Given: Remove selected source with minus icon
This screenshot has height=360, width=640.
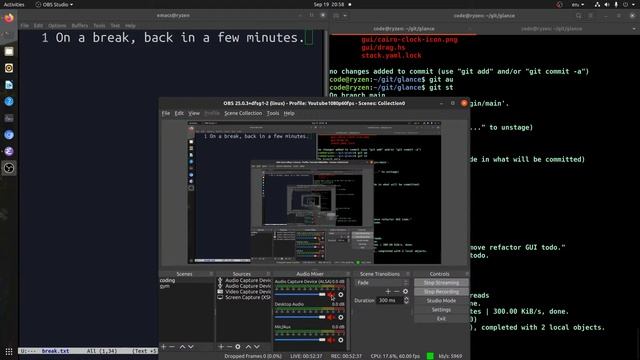Looking at the screenshot, I should [x=229, y=347].
